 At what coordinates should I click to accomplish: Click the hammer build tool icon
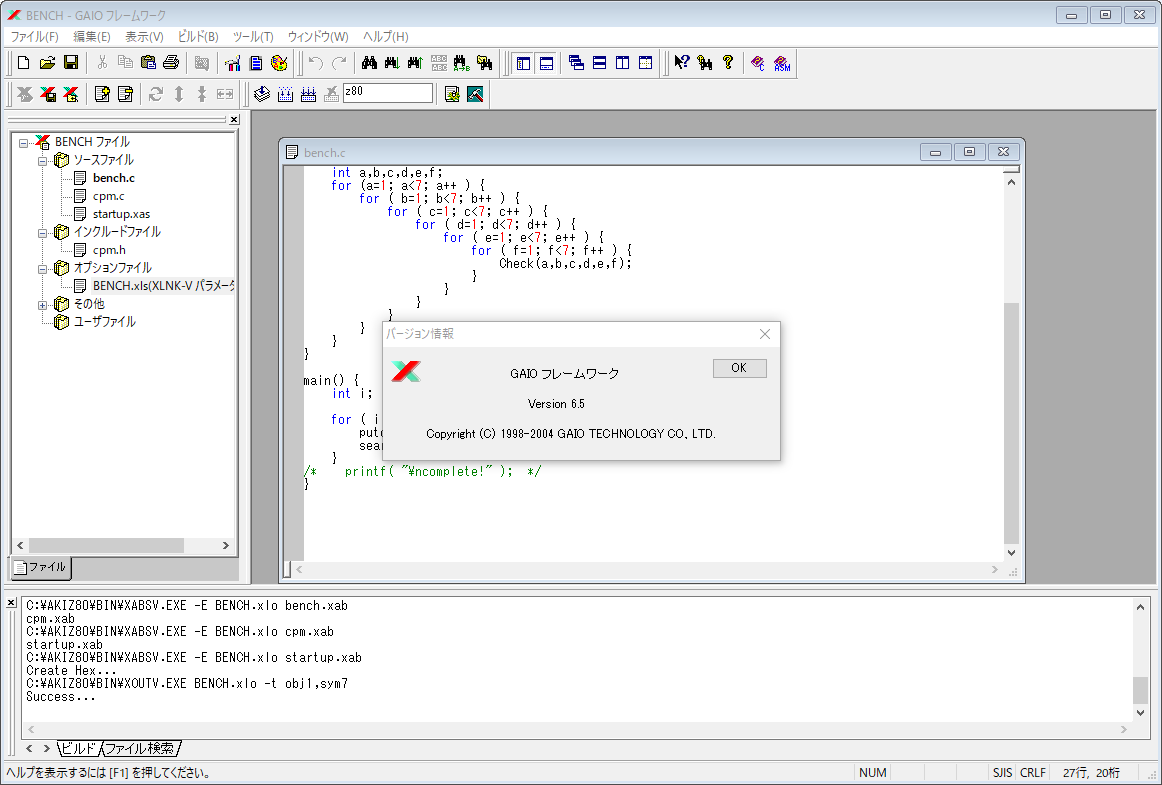point(475,94)
